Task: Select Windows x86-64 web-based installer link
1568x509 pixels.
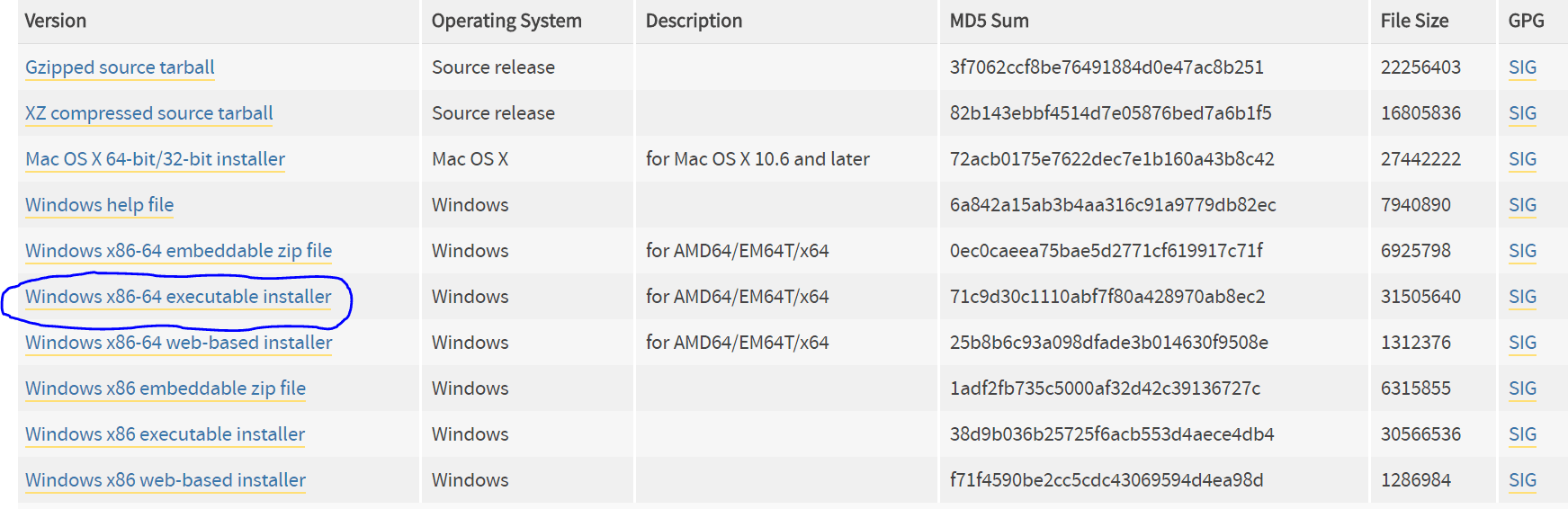Action: pos(178,343)
